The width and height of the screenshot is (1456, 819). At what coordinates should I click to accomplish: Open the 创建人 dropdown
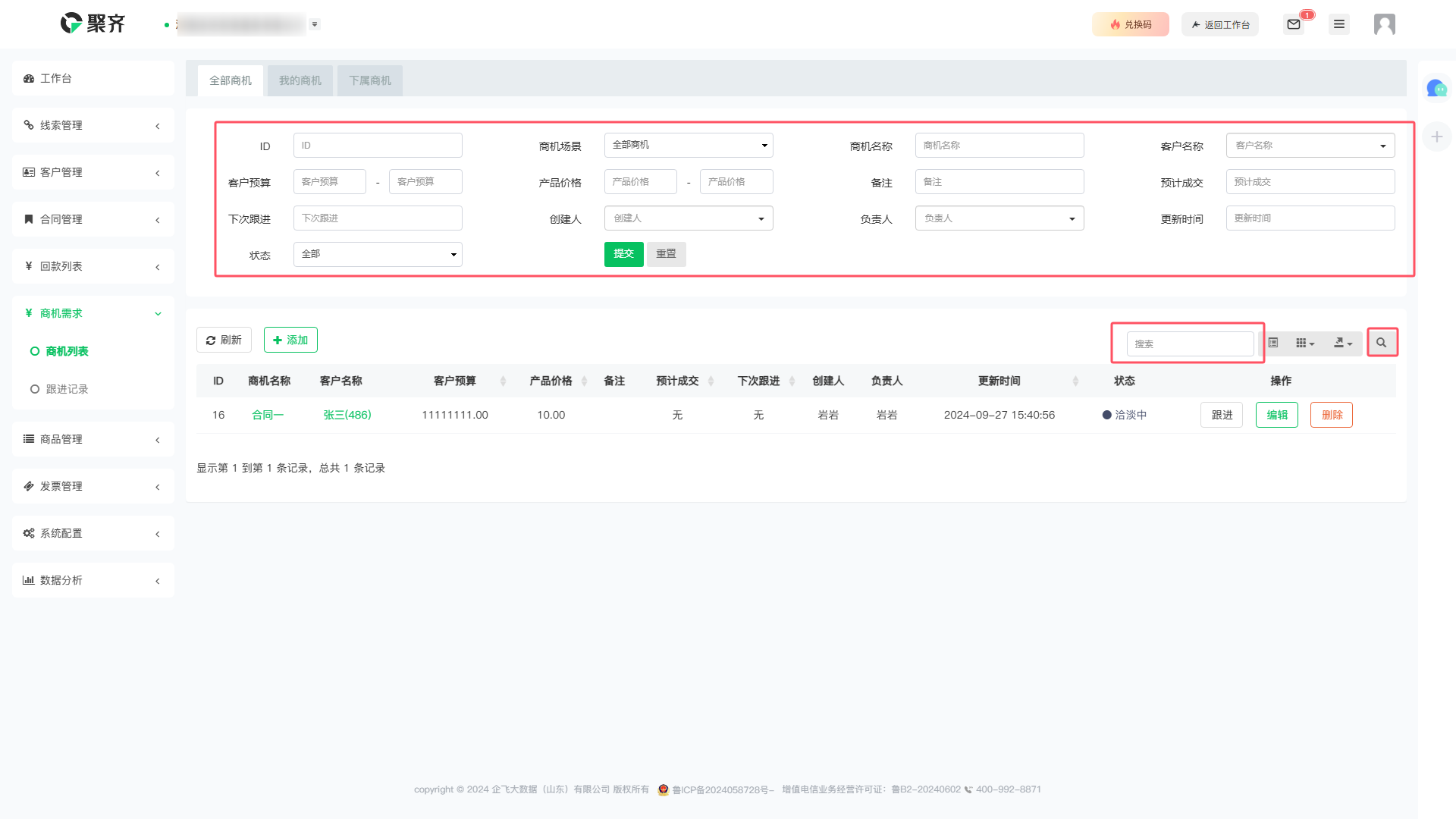click(x=689, y=218)
